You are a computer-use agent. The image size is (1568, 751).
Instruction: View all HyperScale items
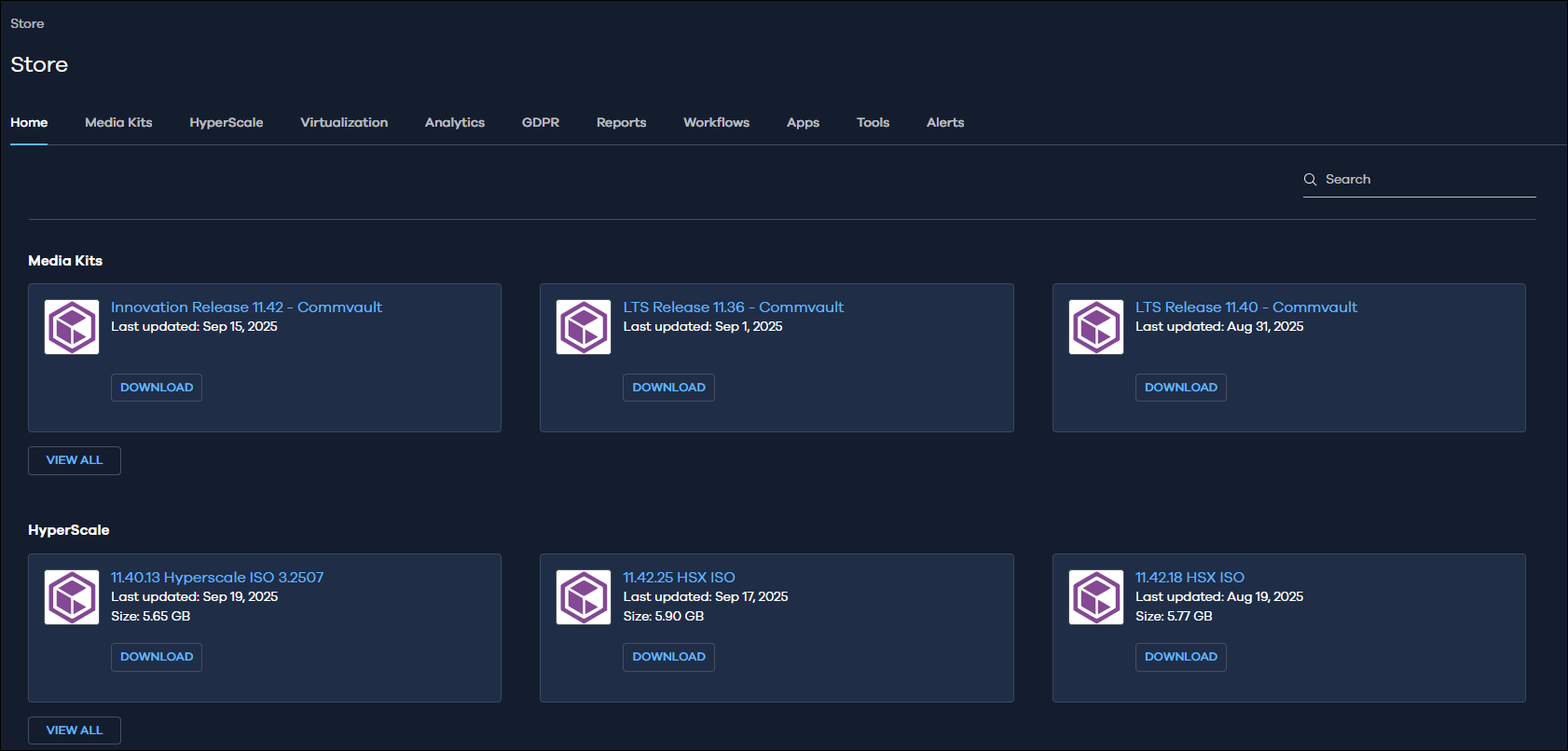click(x=75, y=731)
